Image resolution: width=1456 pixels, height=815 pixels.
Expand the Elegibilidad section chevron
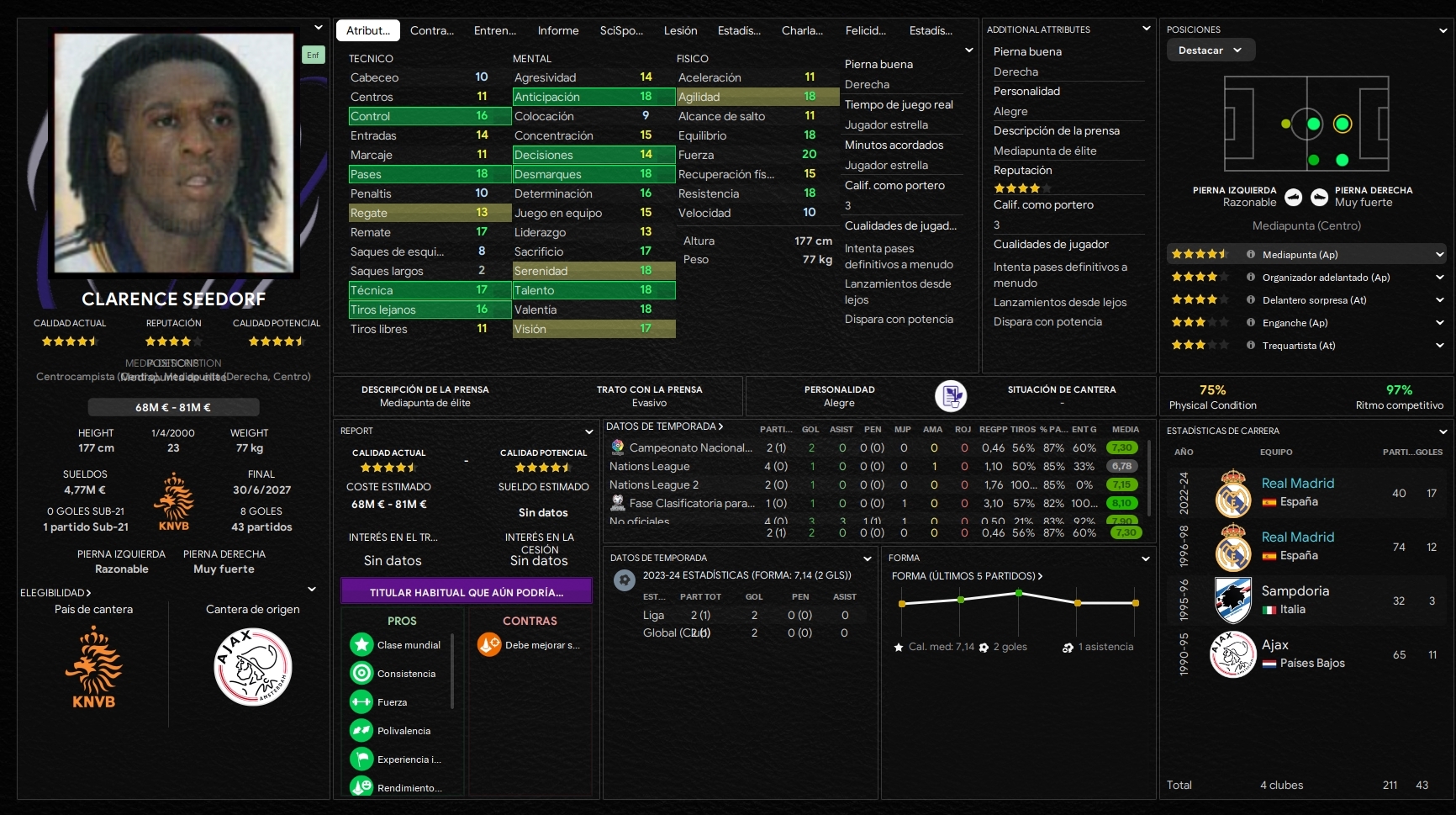point(312,590)
